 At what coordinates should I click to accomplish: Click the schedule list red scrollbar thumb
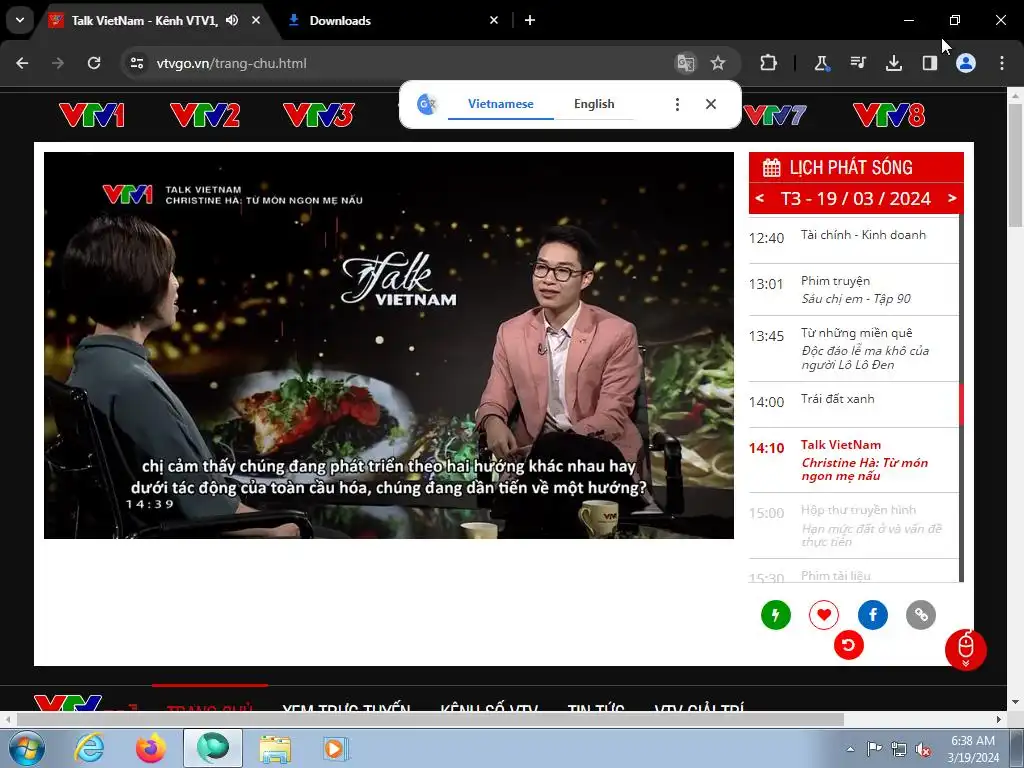[x=961, y=404]
